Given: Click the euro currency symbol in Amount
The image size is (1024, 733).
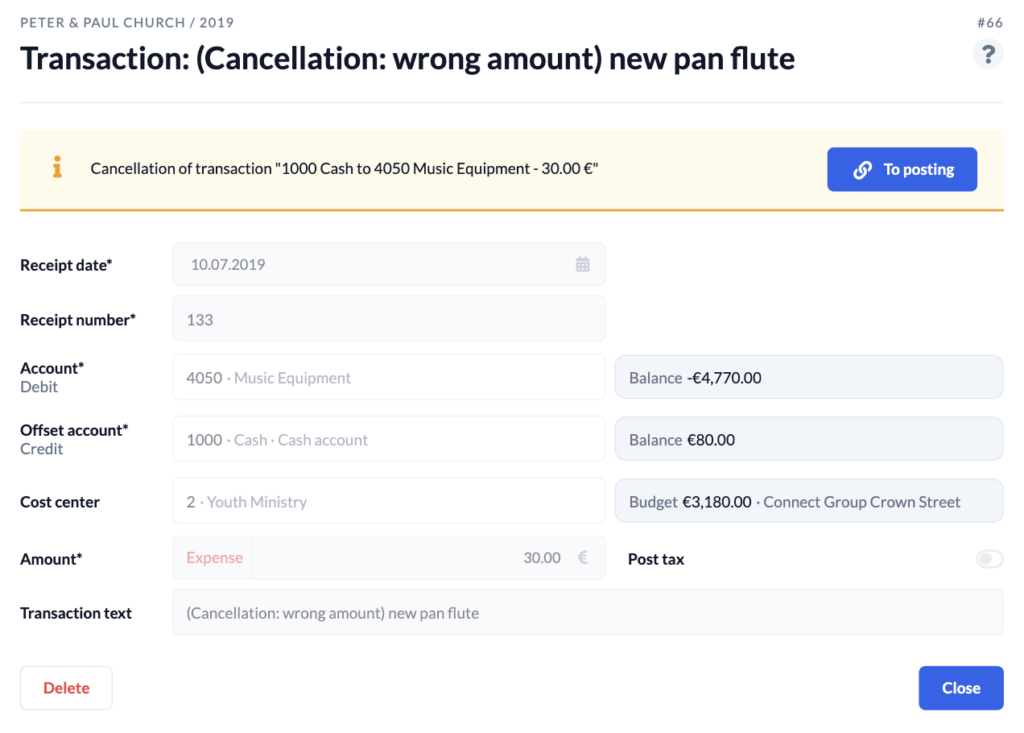Looking at the screenshot, I should pos(583,557).
